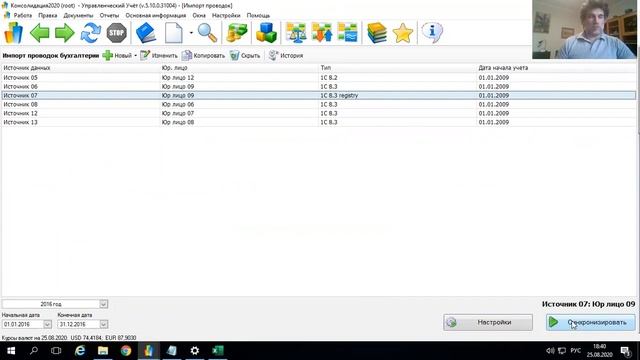This screenshot has height=360, width=640.
Task: Open Task View on the taskbar
Action: click(x=56, y=351)
